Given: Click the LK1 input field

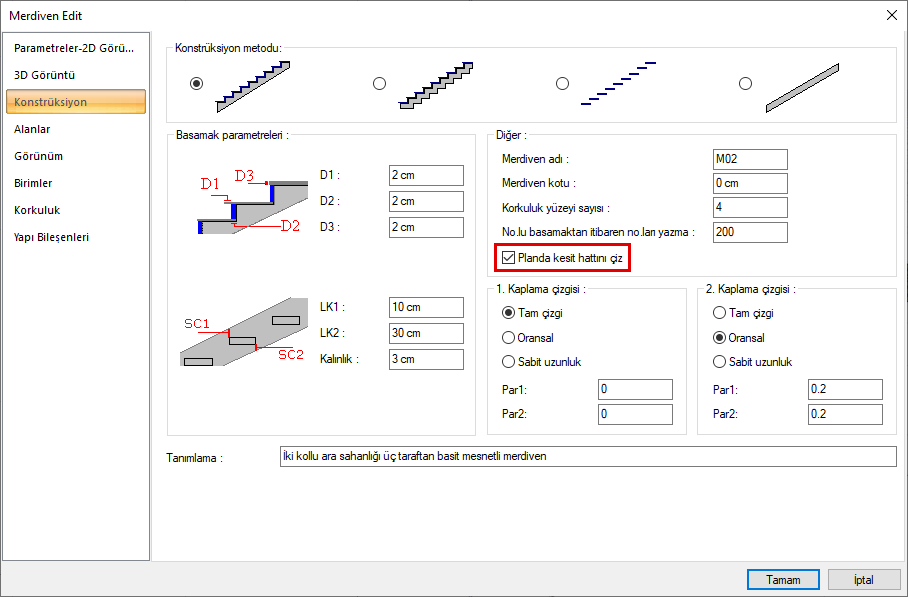Looking at the screenshot, I should click(x=426, y=307).
